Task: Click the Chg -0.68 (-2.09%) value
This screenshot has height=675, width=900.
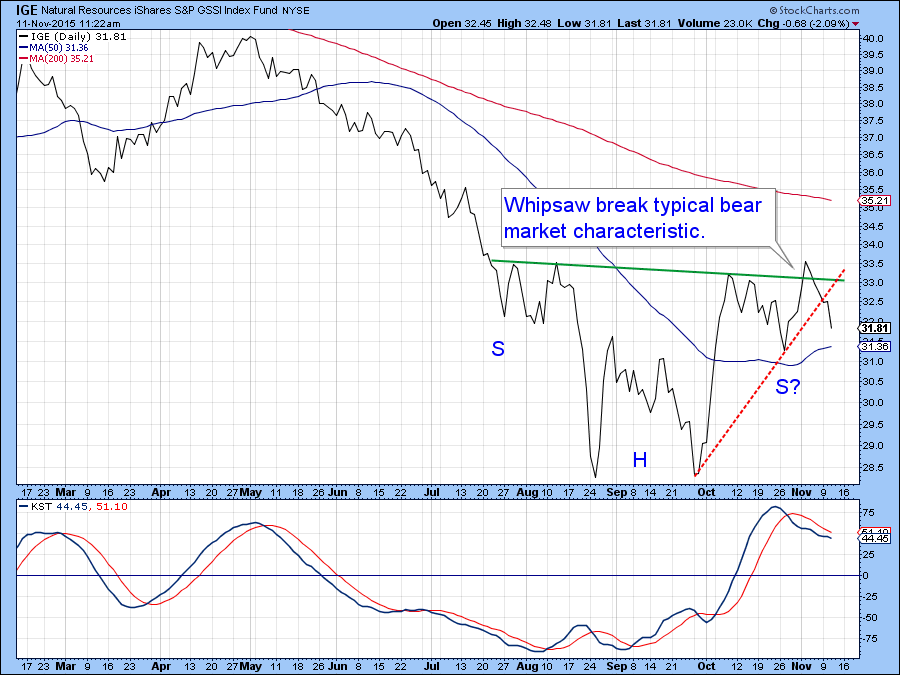Action: 804,24
